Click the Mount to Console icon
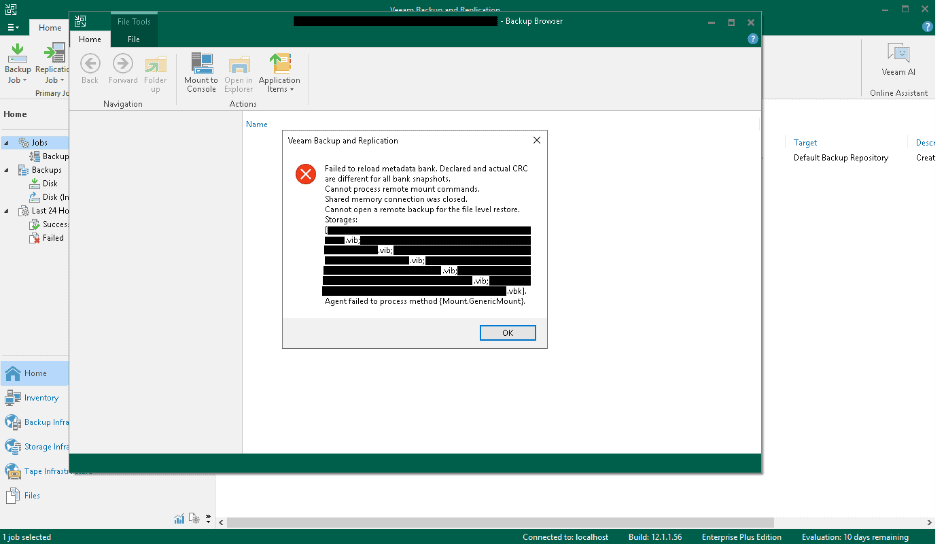The image size is (936, 544). (201, 63)
